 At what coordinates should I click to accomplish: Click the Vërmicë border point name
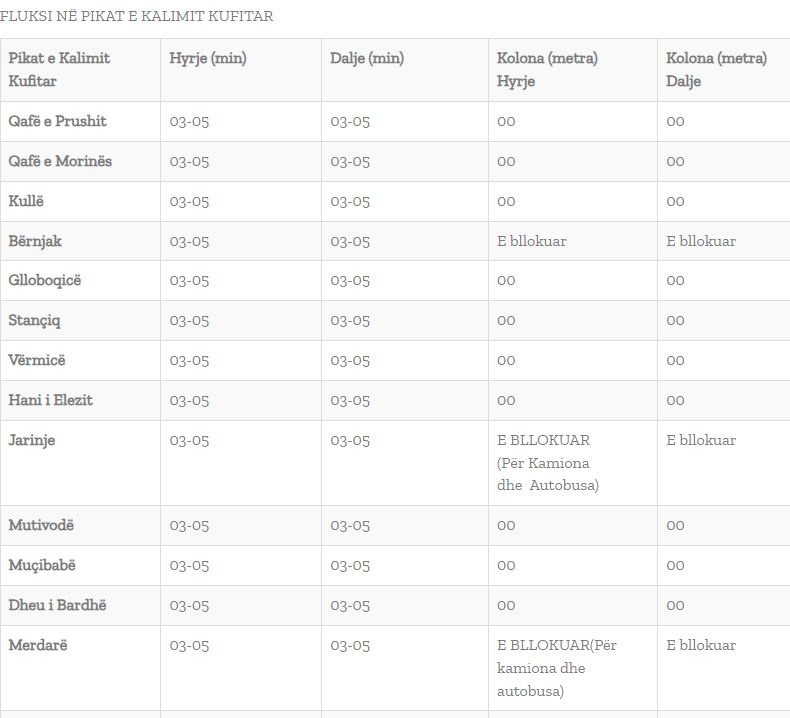[37, 360]
